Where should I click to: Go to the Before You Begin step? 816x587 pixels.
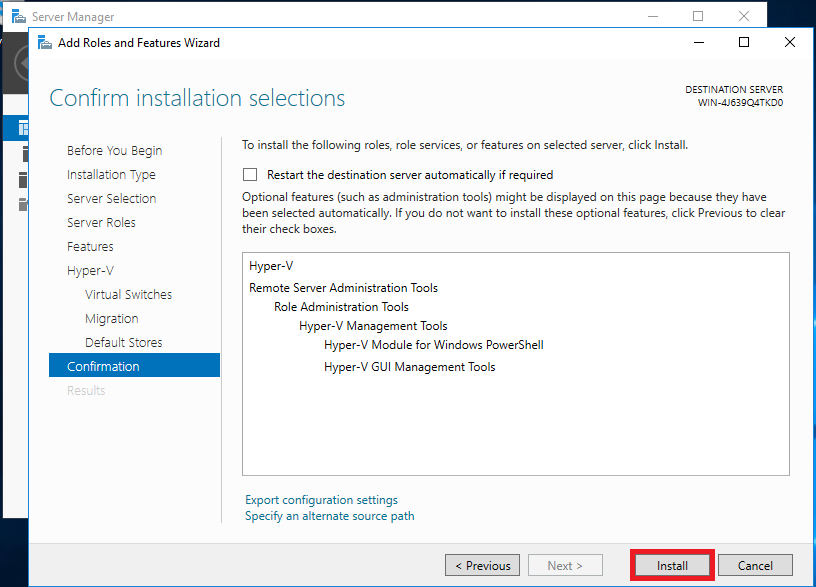tap(114, 151)
